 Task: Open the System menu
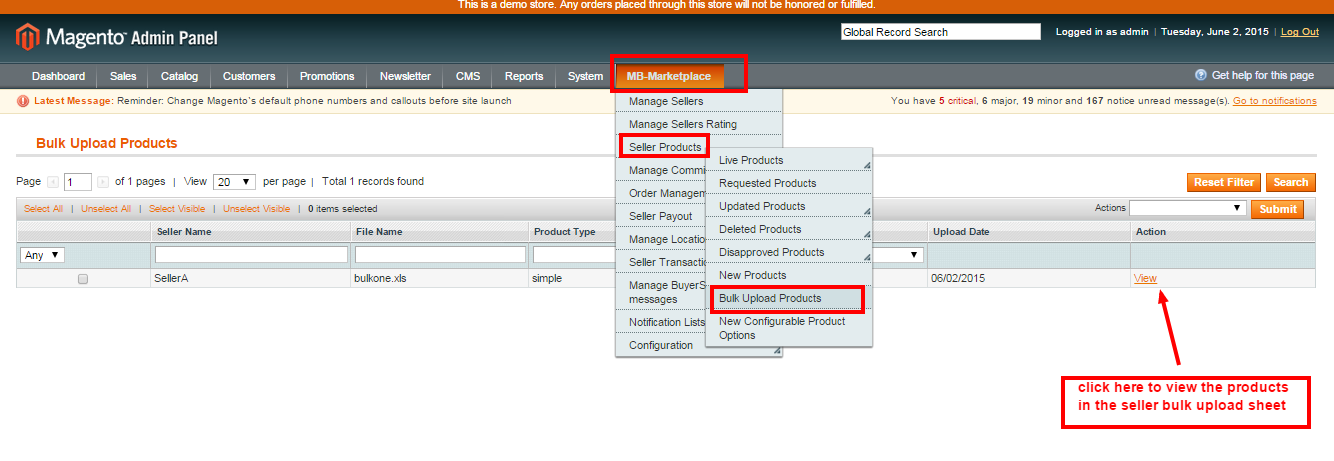pos(586,76)
